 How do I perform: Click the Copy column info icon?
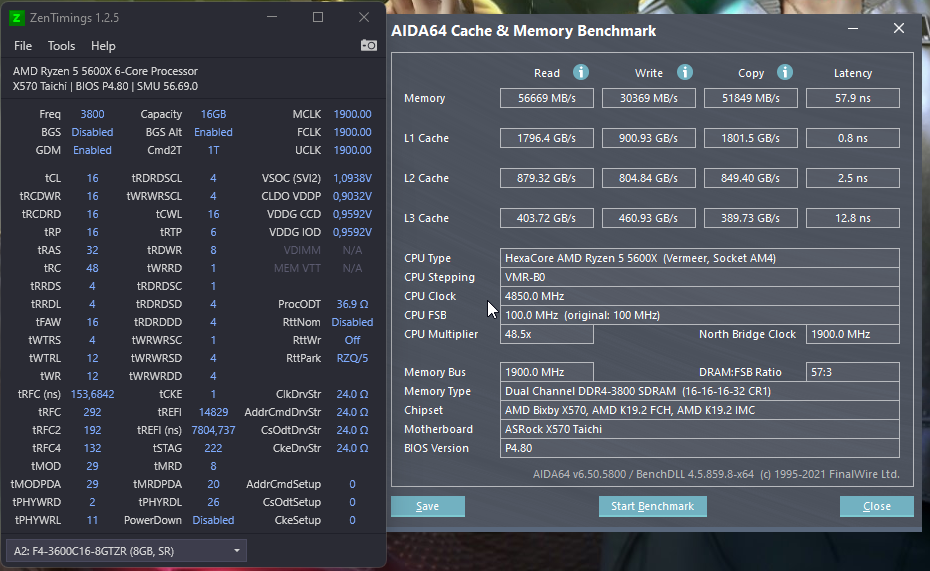pyautogui.click(x=785, y=72)
